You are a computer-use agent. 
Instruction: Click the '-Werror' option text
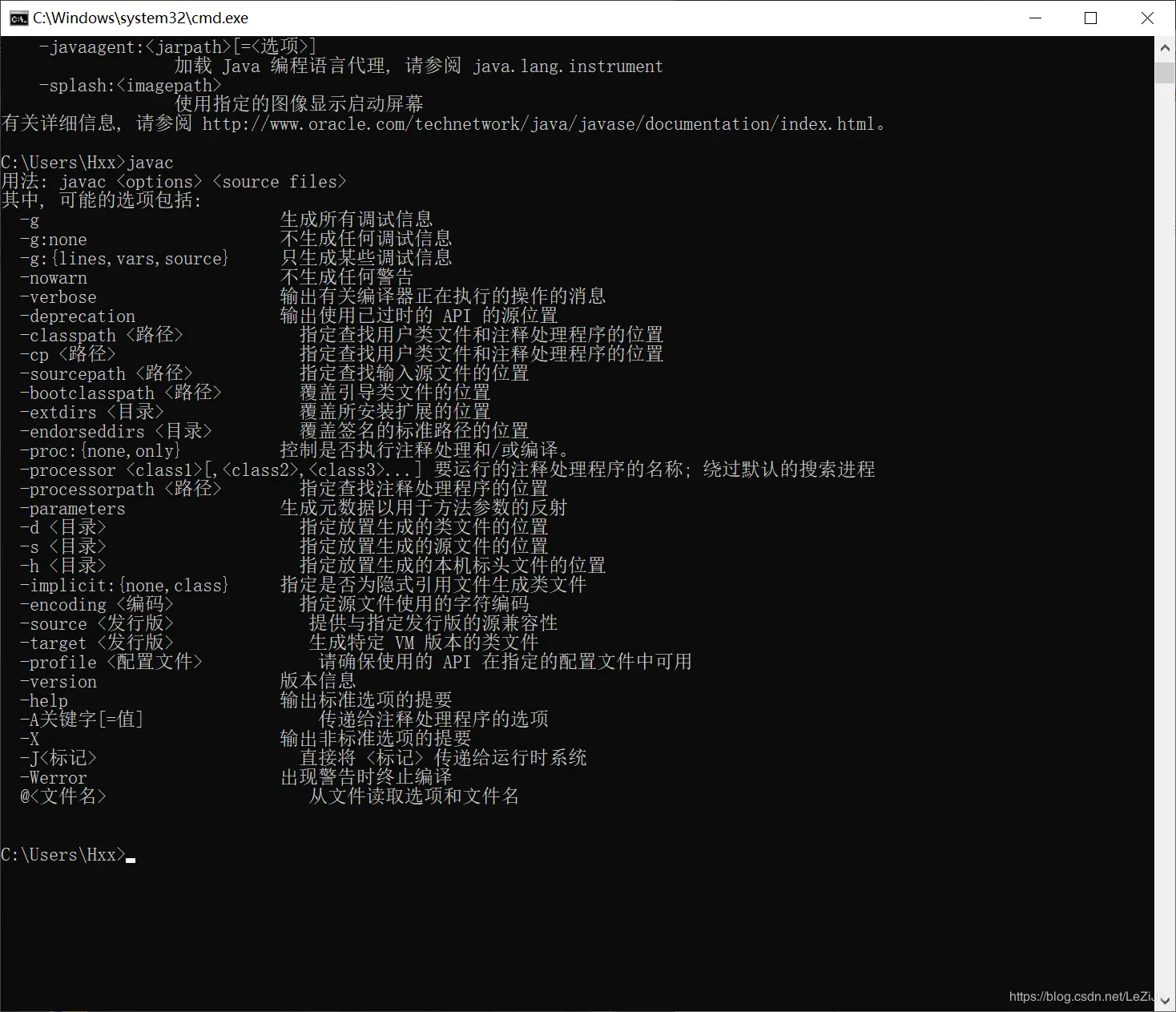pyautogui.click(x=54, y=778)
